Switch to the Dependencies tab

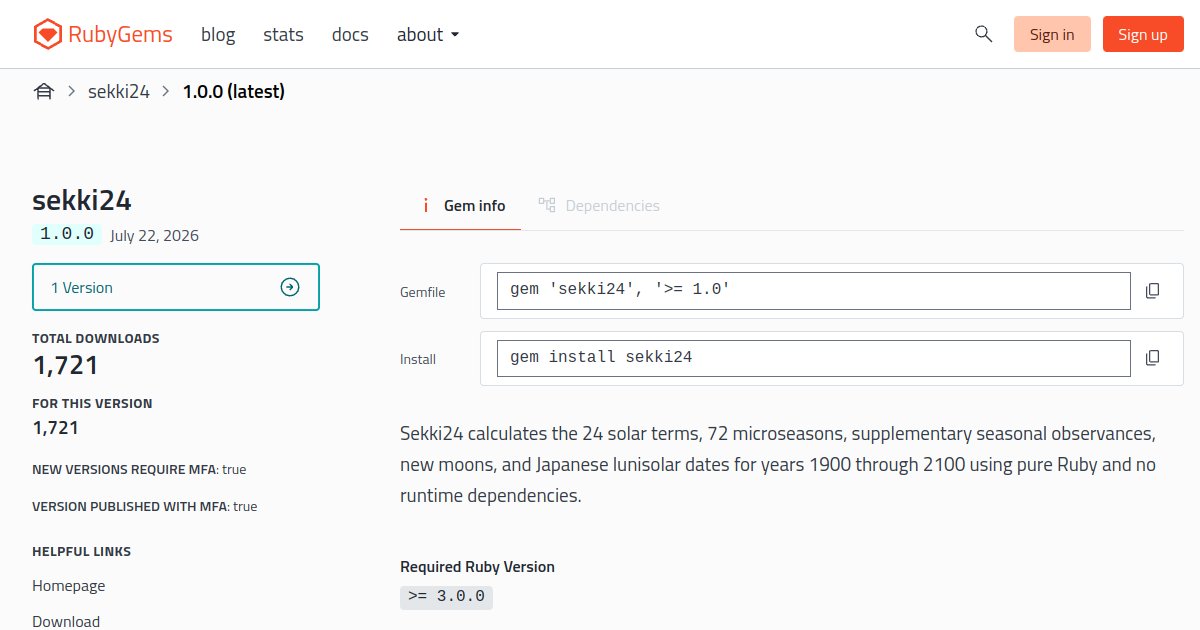[598, 205]
